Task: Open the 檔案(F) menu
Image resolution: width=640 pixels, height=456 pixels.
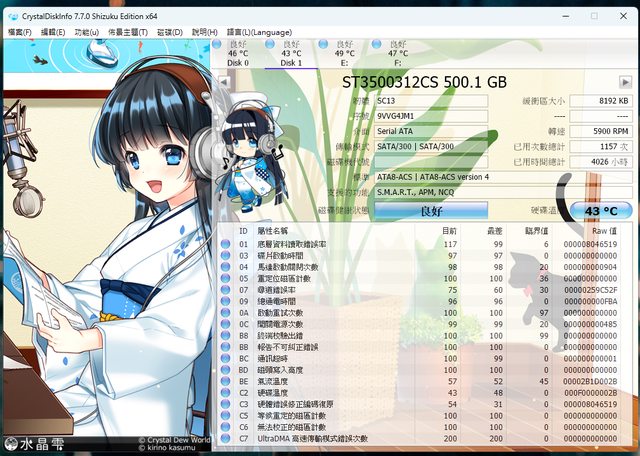Action: coord(19,33)
